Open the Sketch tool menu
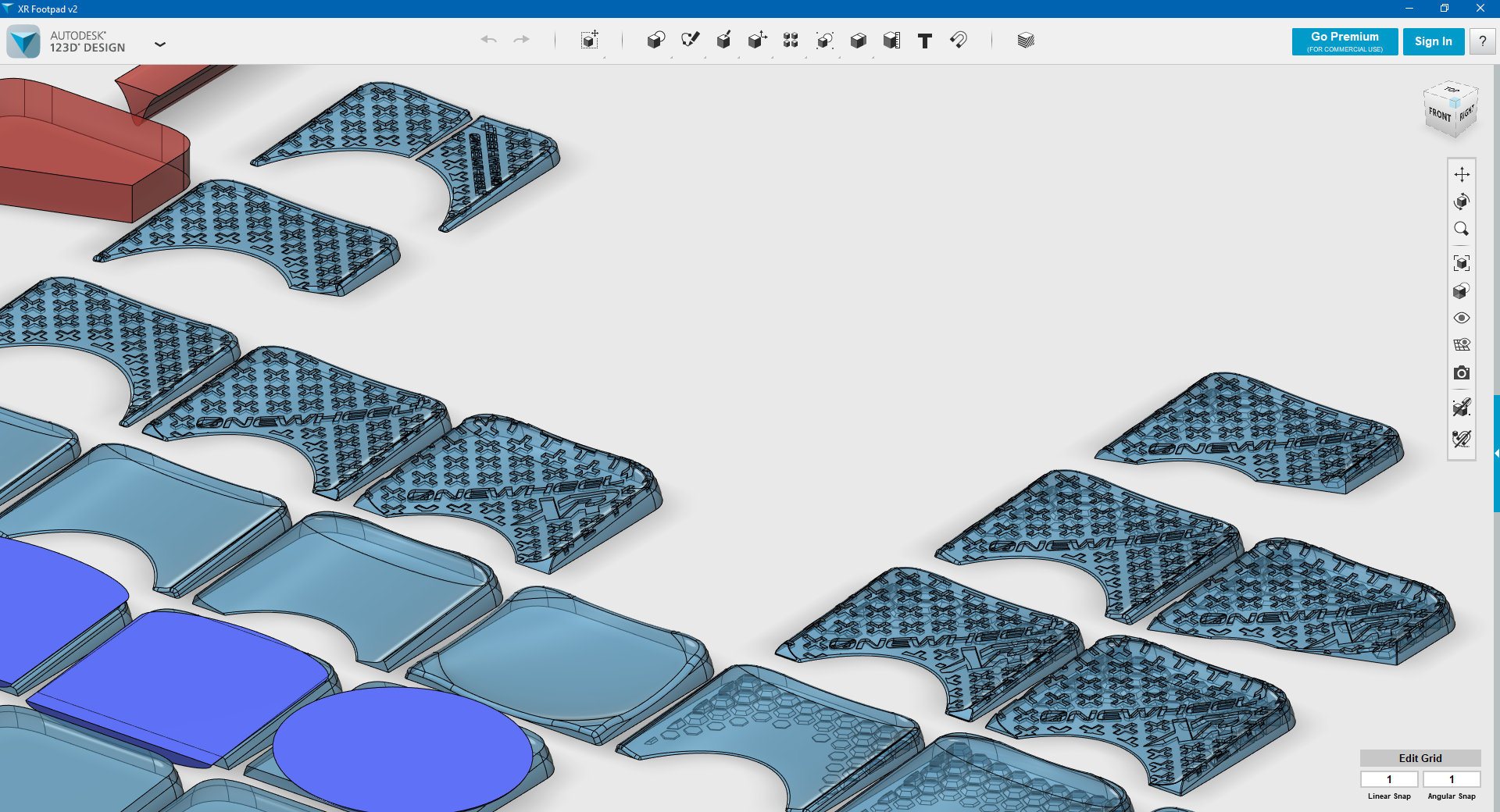The image size is (1500, 812). [x=690, y=41]
